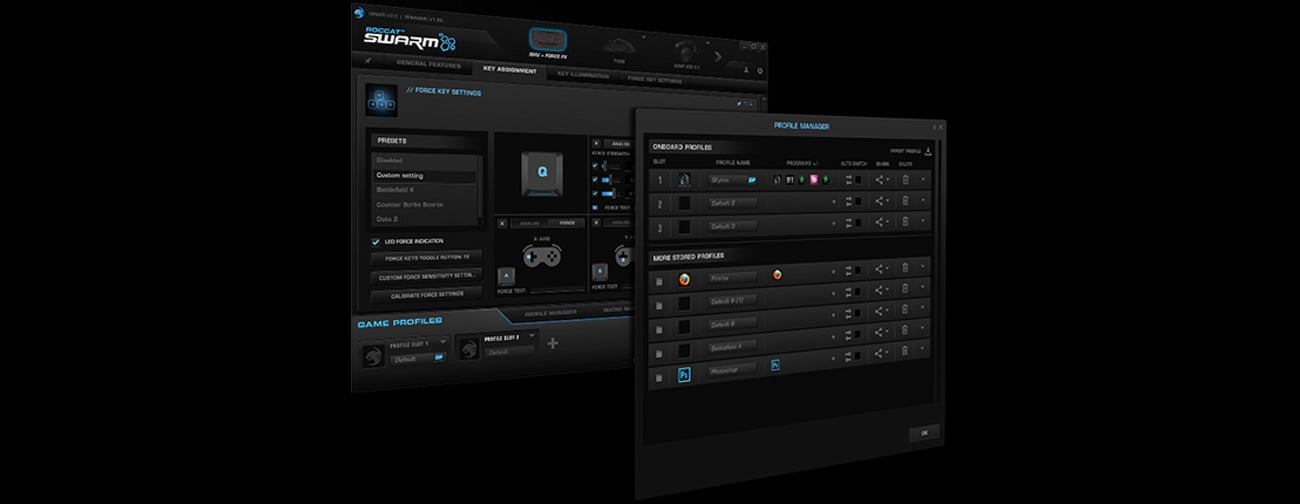Select the Isku+ Force FX device icon

548,40
